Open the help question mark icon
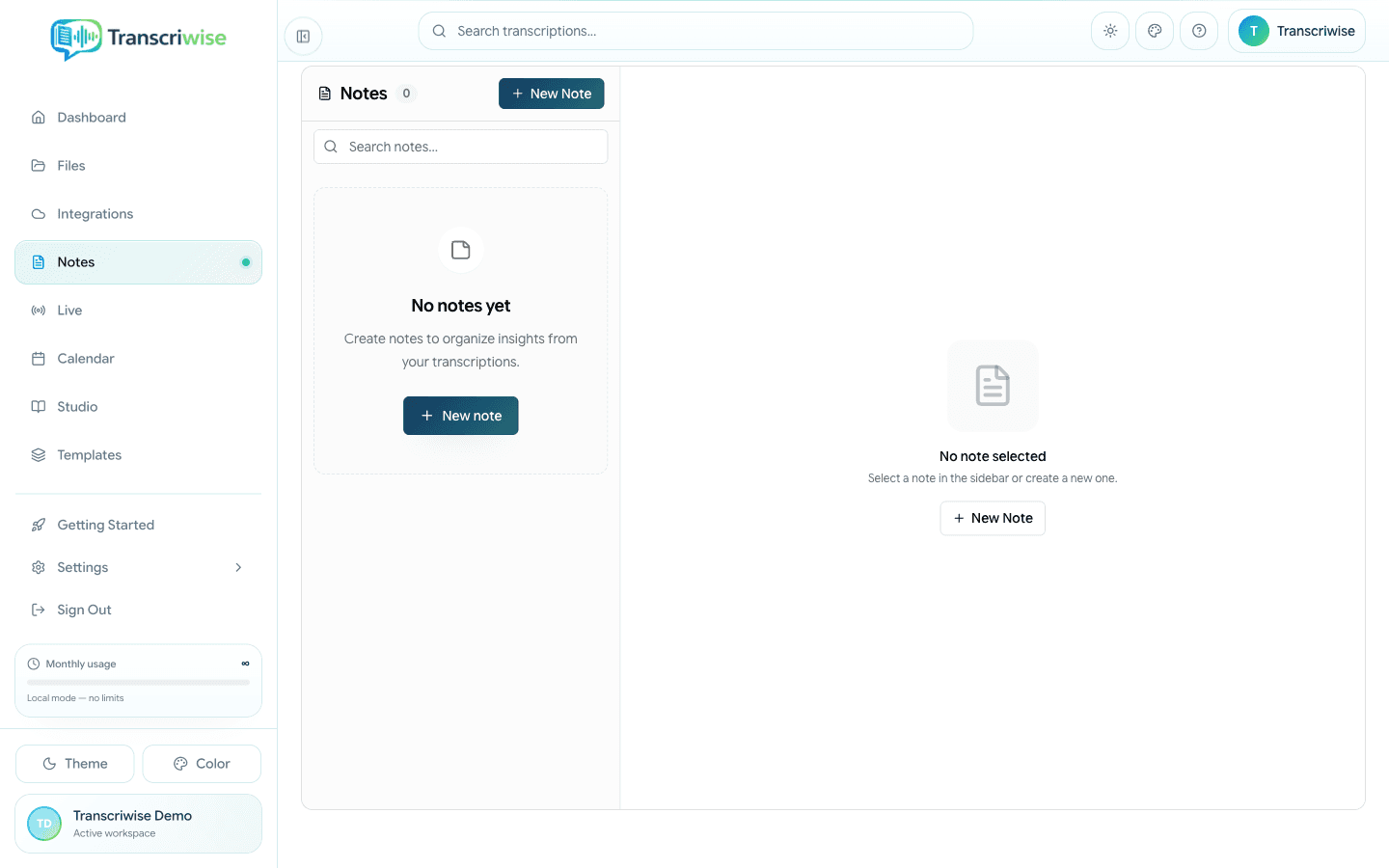This screenshot has height=868, width=1389. coord(1199,31)
